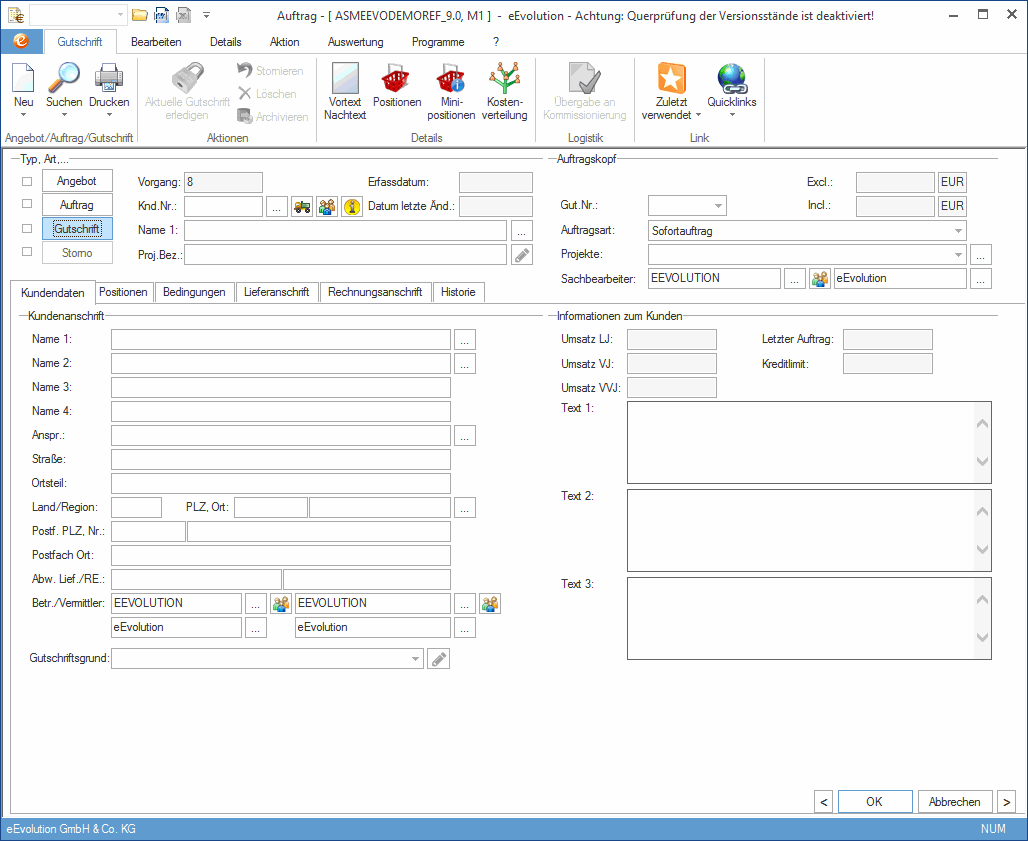The height and width of the screenshot is (841, 1028).
Task: Click the eEvolution application logo button
Action: [21, 41]
